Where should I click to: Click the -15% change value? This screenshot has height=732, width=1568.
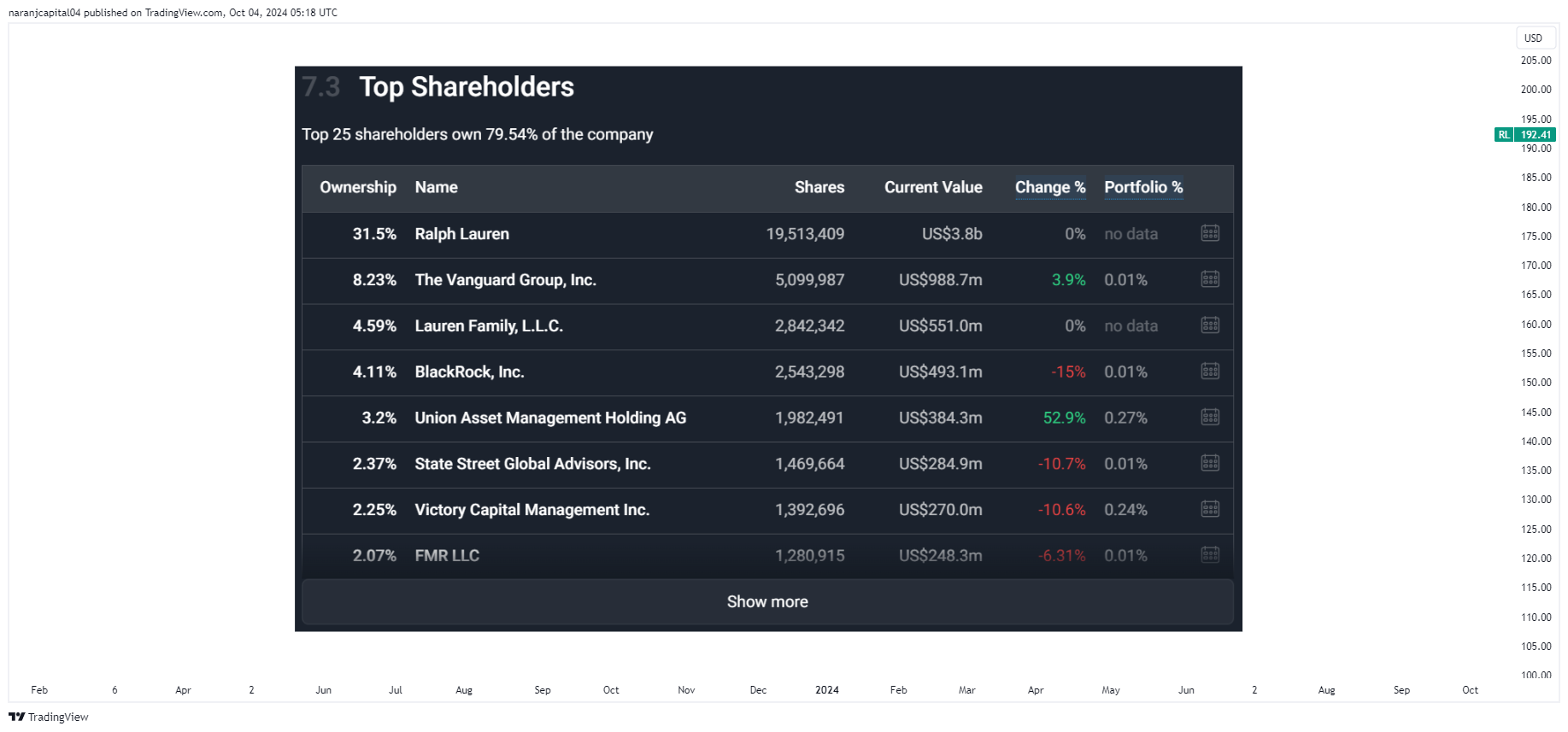tap(1068, 372)
